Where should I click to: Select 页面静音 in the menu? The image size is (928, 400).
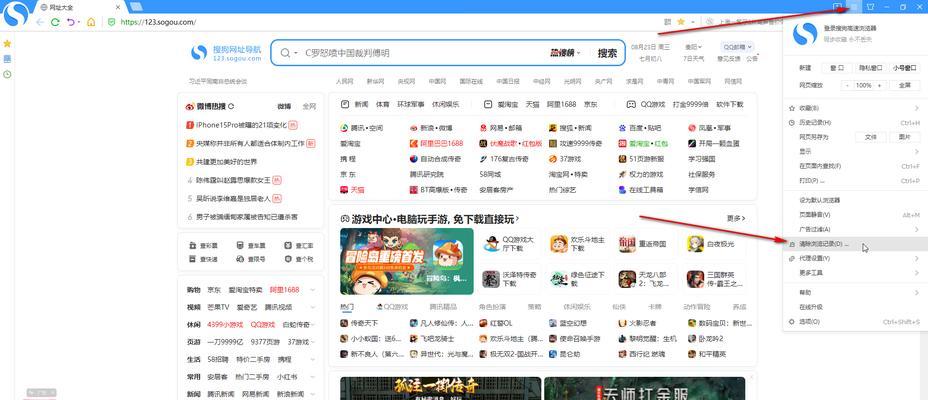coord(855,215)
